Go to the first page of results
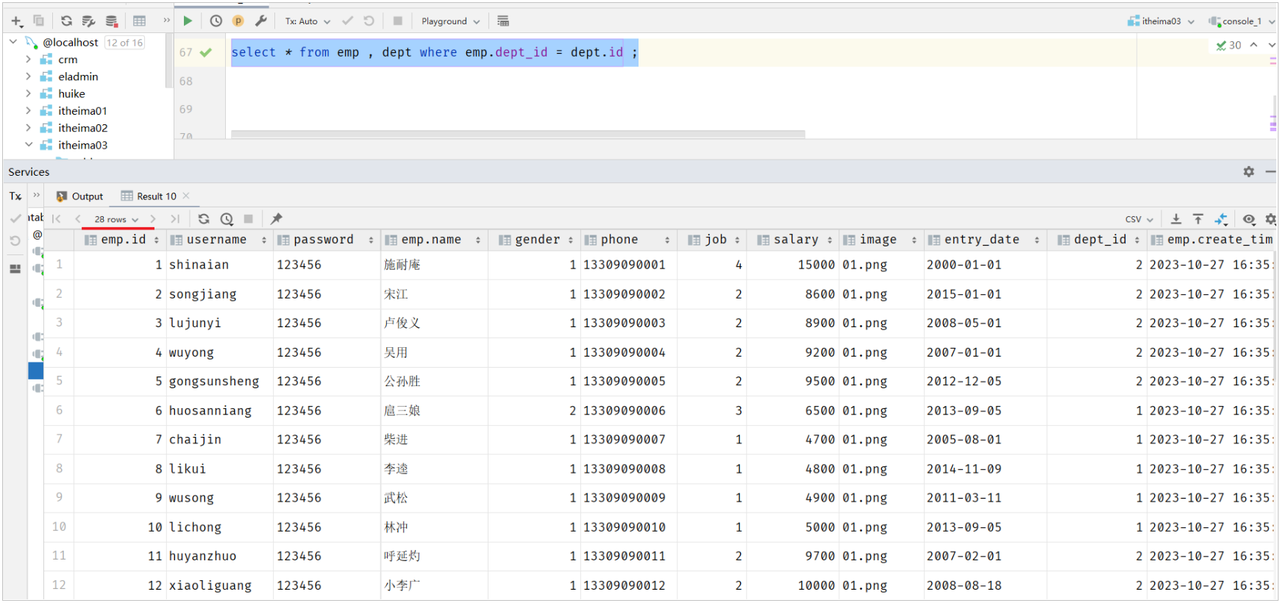This screenshot has width=1280, height=603. [x=57, y=219]
